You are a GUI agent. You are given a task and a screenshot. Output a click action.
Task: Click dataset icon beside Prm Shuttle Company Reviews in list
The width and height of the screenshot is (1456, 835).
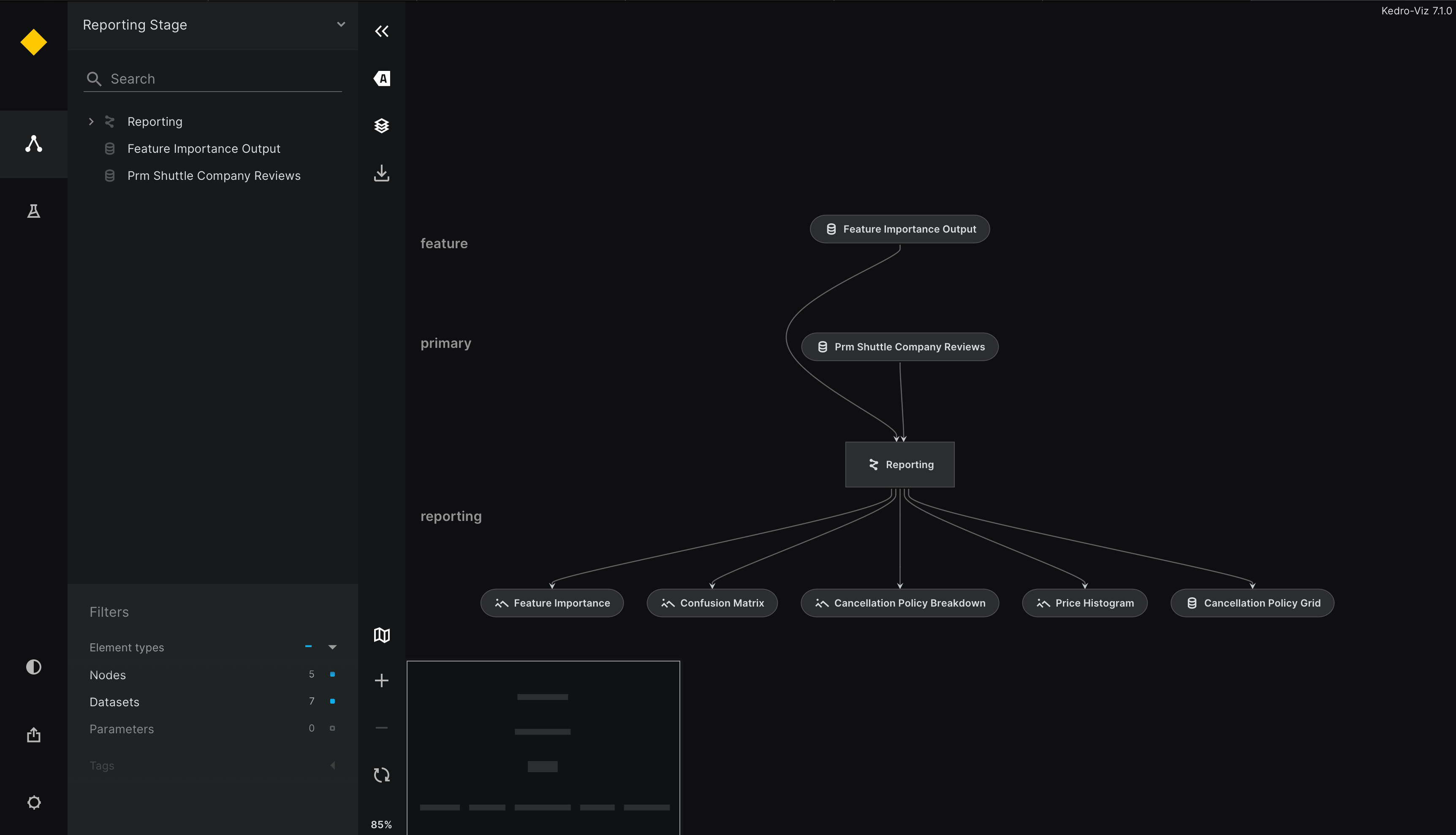pyautogui.click(x=109, y=176)
